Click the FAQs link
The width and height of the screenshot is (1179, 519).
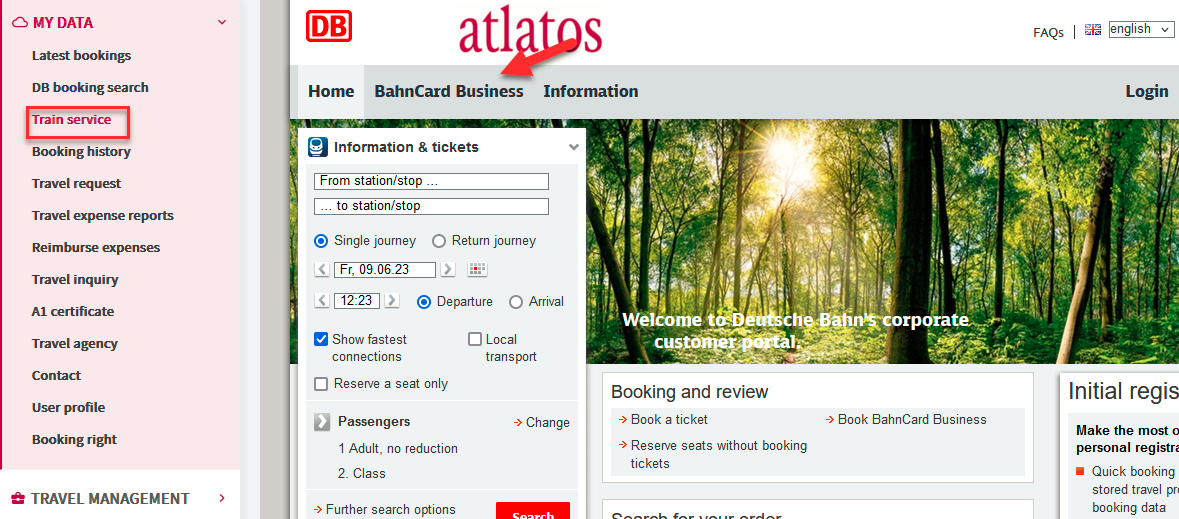[1048, 32]
